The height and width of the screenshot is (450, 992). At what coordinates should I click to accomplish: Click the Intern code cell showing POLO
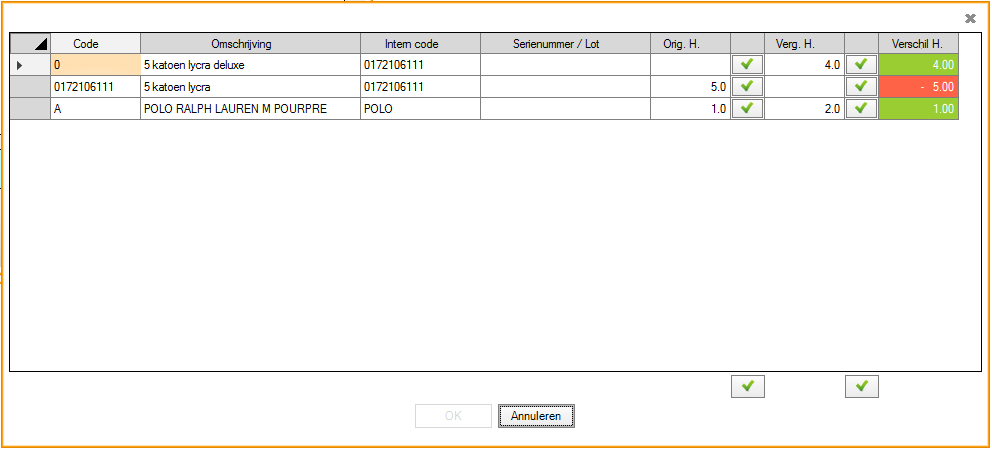420,109
